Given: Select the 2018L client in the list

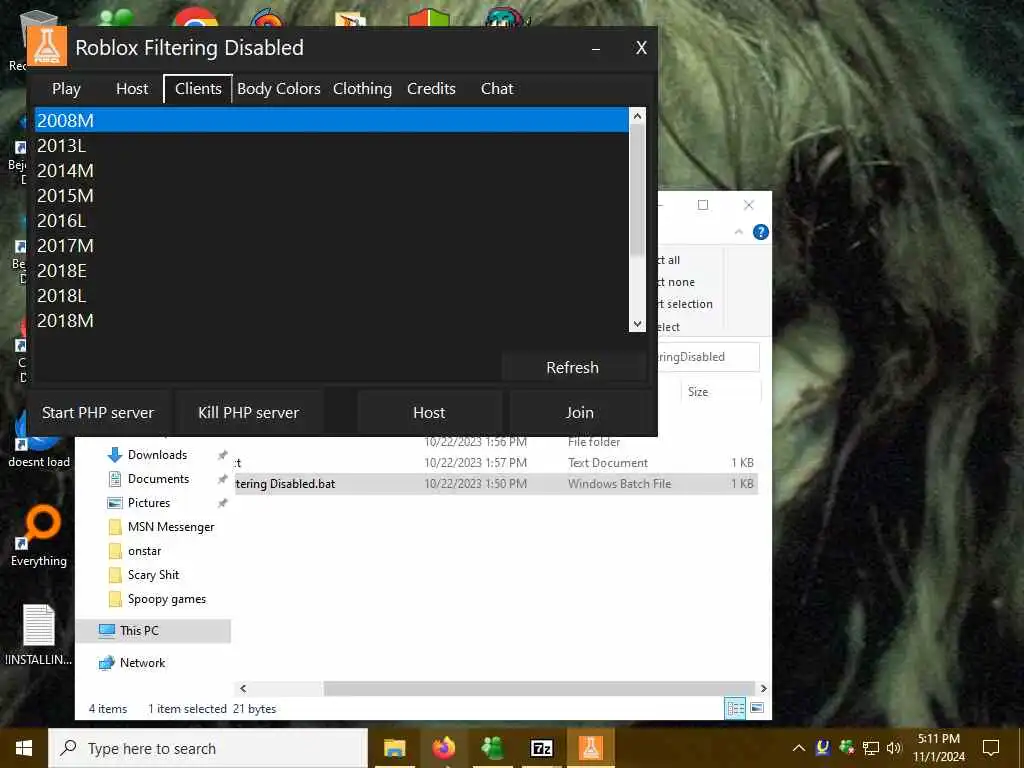Looking at the screenshot, I should point(332,296).
